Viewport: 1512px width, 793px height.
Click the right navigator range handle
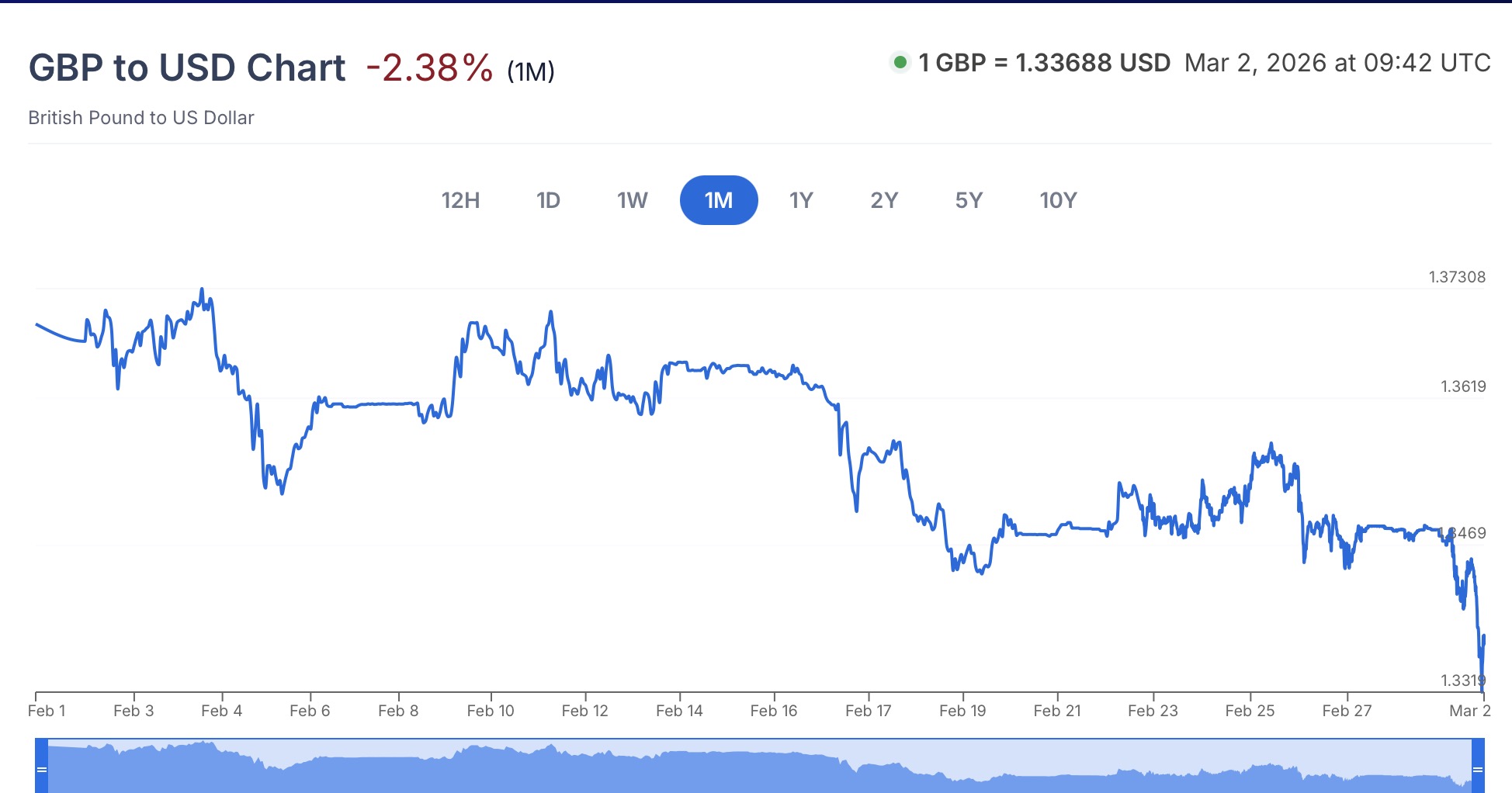click(x=1478, y=768)
